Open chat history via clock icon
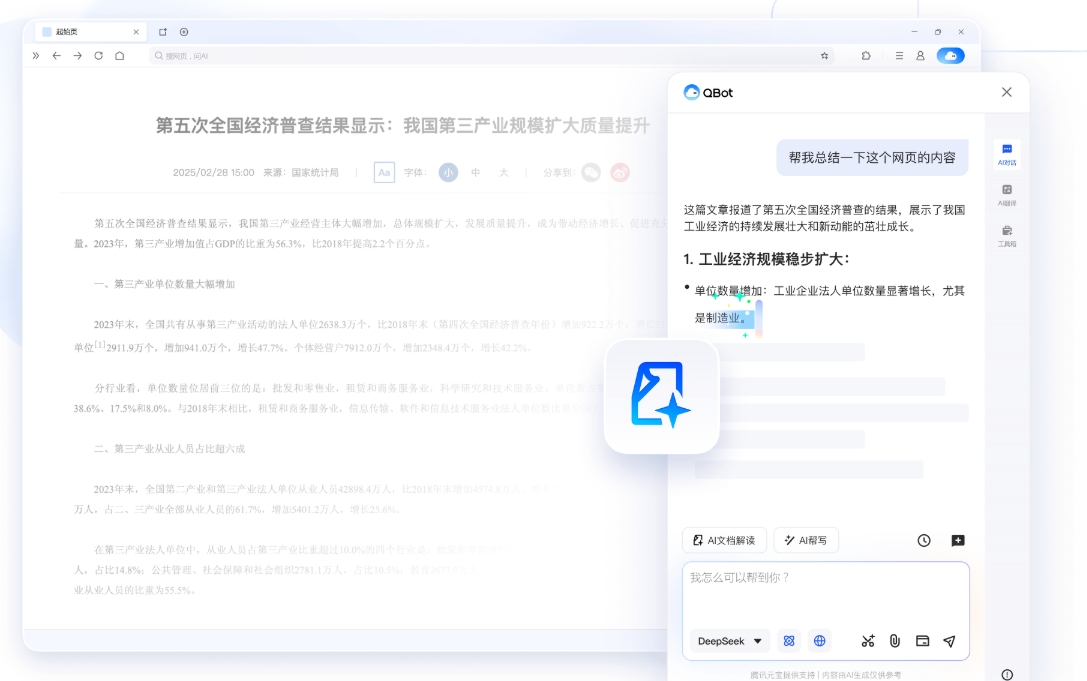1087x681 pixels. (x=924, y=540)
